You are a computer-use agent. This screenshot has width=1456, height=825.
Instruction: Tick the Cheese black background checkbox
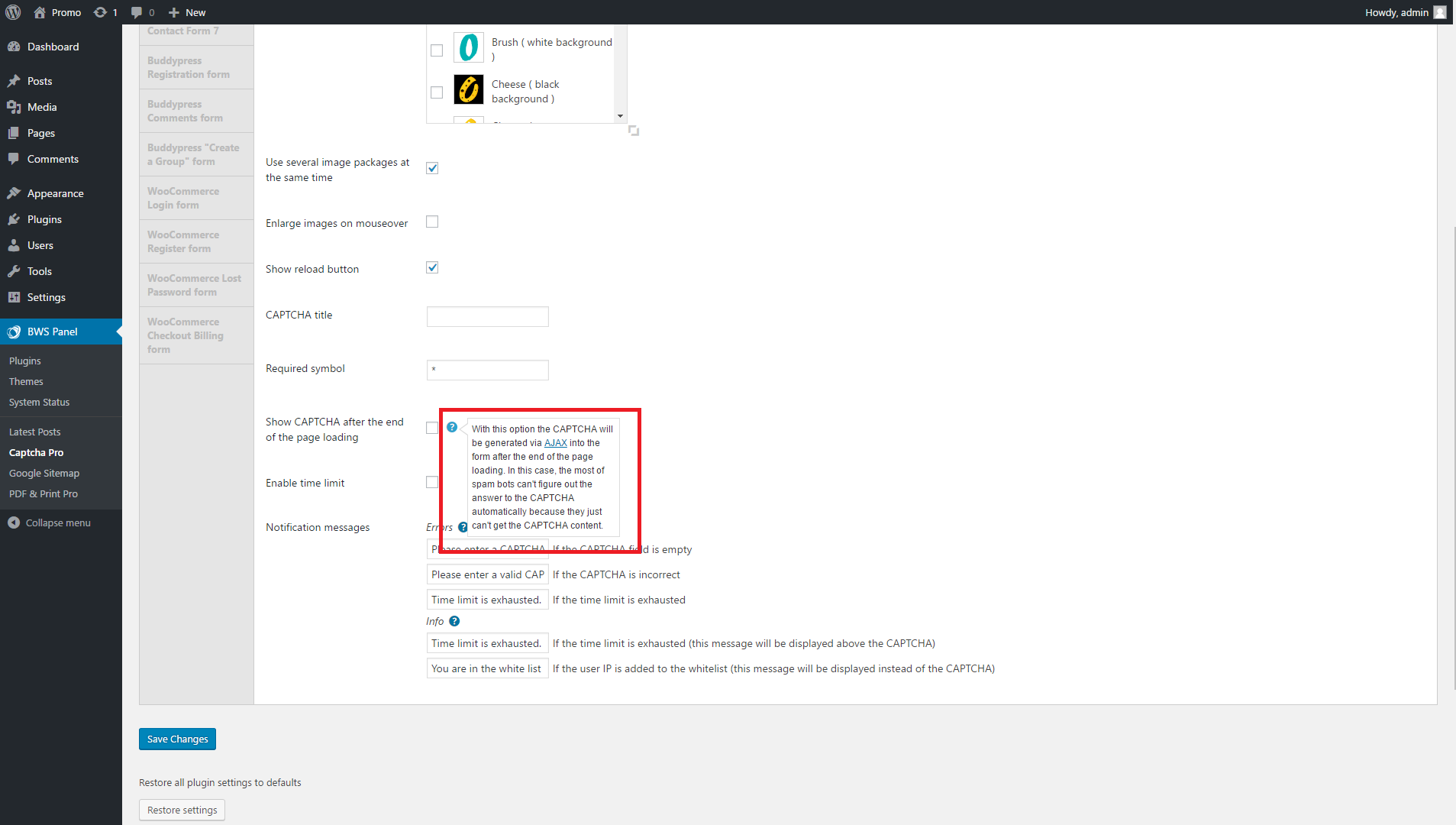(437, 92)
